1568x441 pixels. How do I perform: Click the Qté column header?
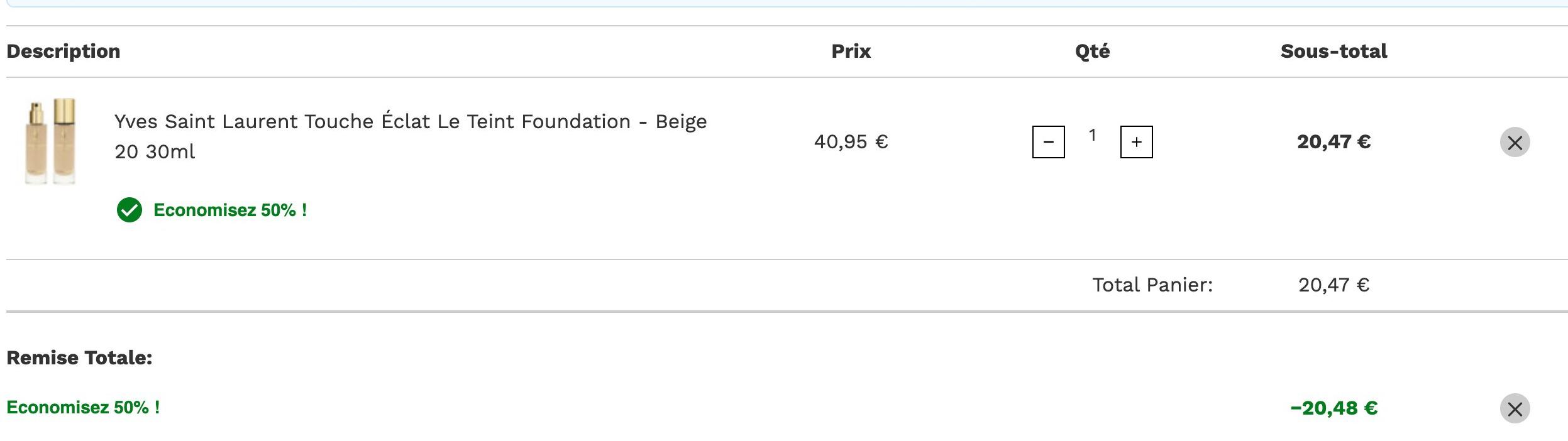pyautogui.click(x=1092, y=51)
